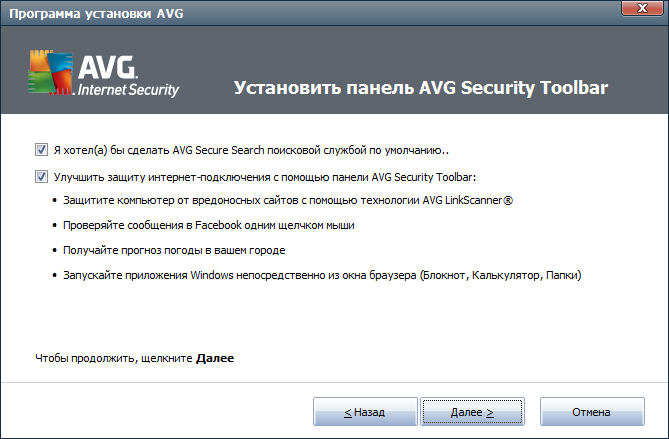Cancel setup with the "Отмена" button
Image resolution: width=669 pixels, height=439 pixels.
click(x=591, y=411)
